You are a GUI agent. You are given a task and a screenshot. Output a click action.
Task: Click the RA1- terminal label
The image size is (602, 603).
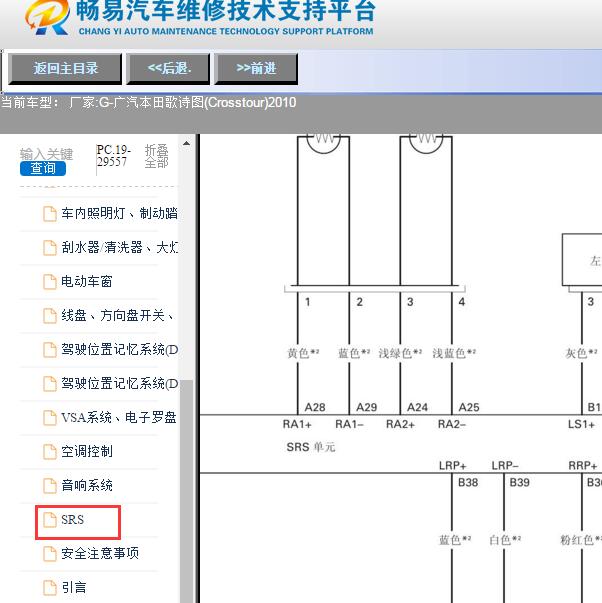(349, 424)
